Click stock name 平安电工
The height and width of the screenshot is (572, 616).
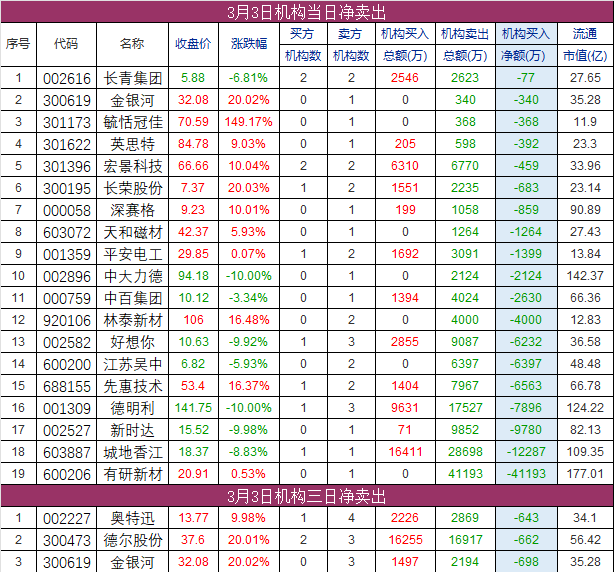pyautogui.click(x=133, y=255)
